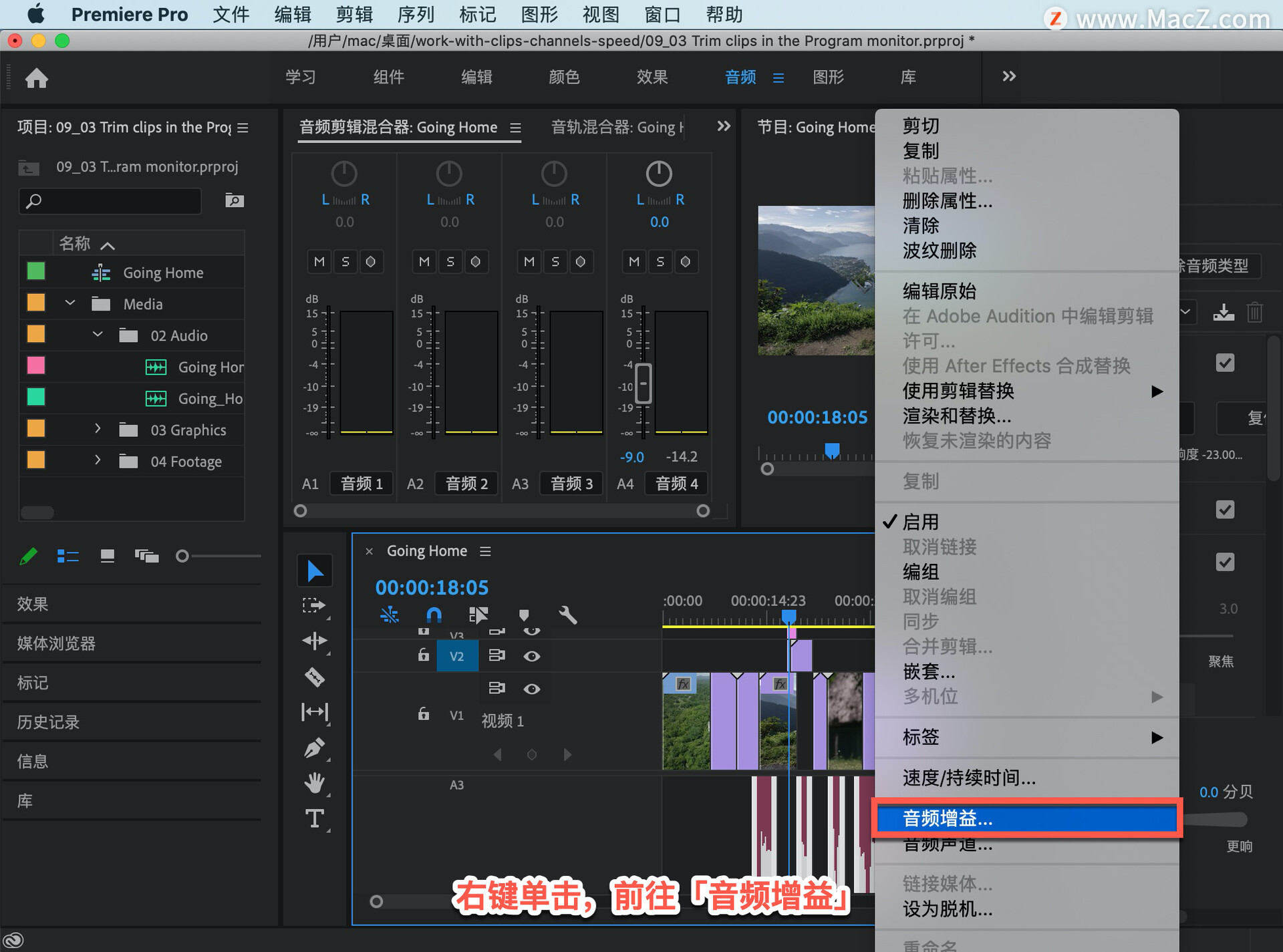This screenshot has width=1283, height=952.
Task: Expand the 03 Graphics bin
Action: pyautogui.click(x=98, y=429)
